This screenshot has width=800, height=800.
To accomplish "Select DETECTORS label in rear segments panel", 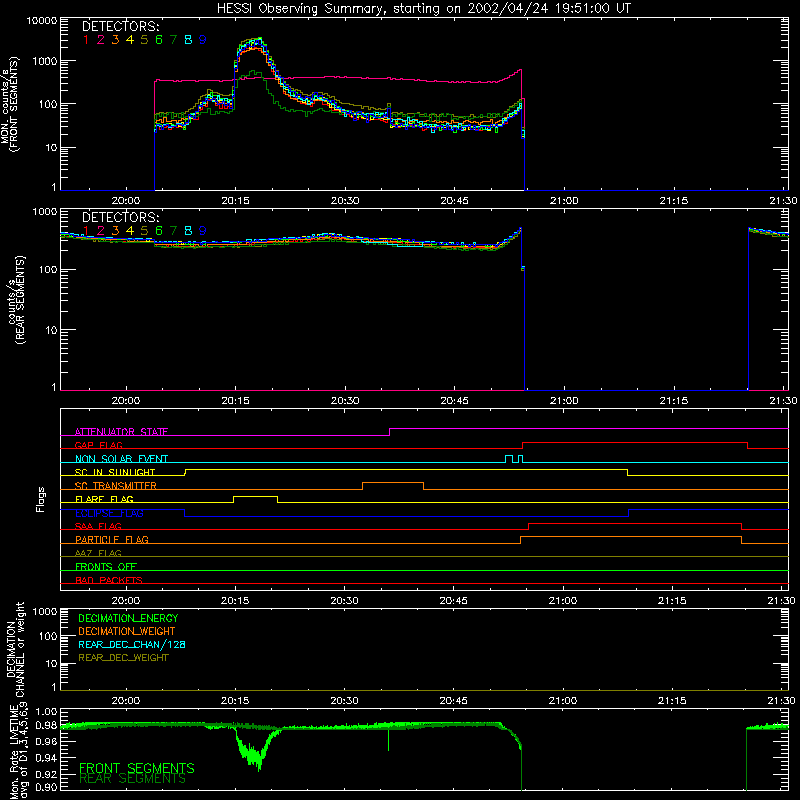I will tap(121, 217).
